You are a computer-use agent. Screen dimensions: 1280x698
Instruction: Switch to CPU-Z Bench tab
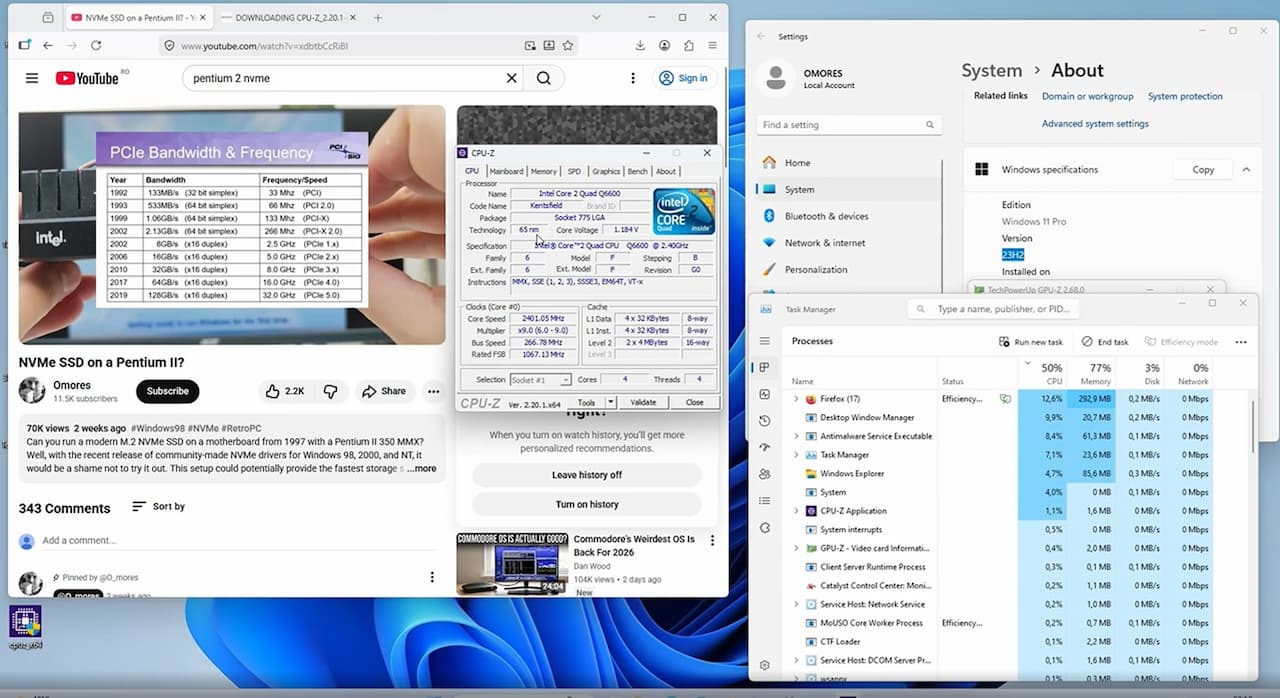pyautogui.click(x=637, y=171)
